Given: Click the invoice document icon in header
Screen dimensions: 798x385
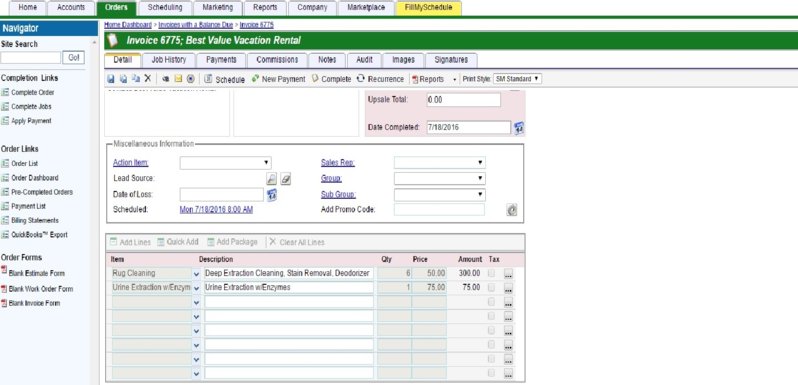Looking at the screenshot, I should [x=113, y=41].
